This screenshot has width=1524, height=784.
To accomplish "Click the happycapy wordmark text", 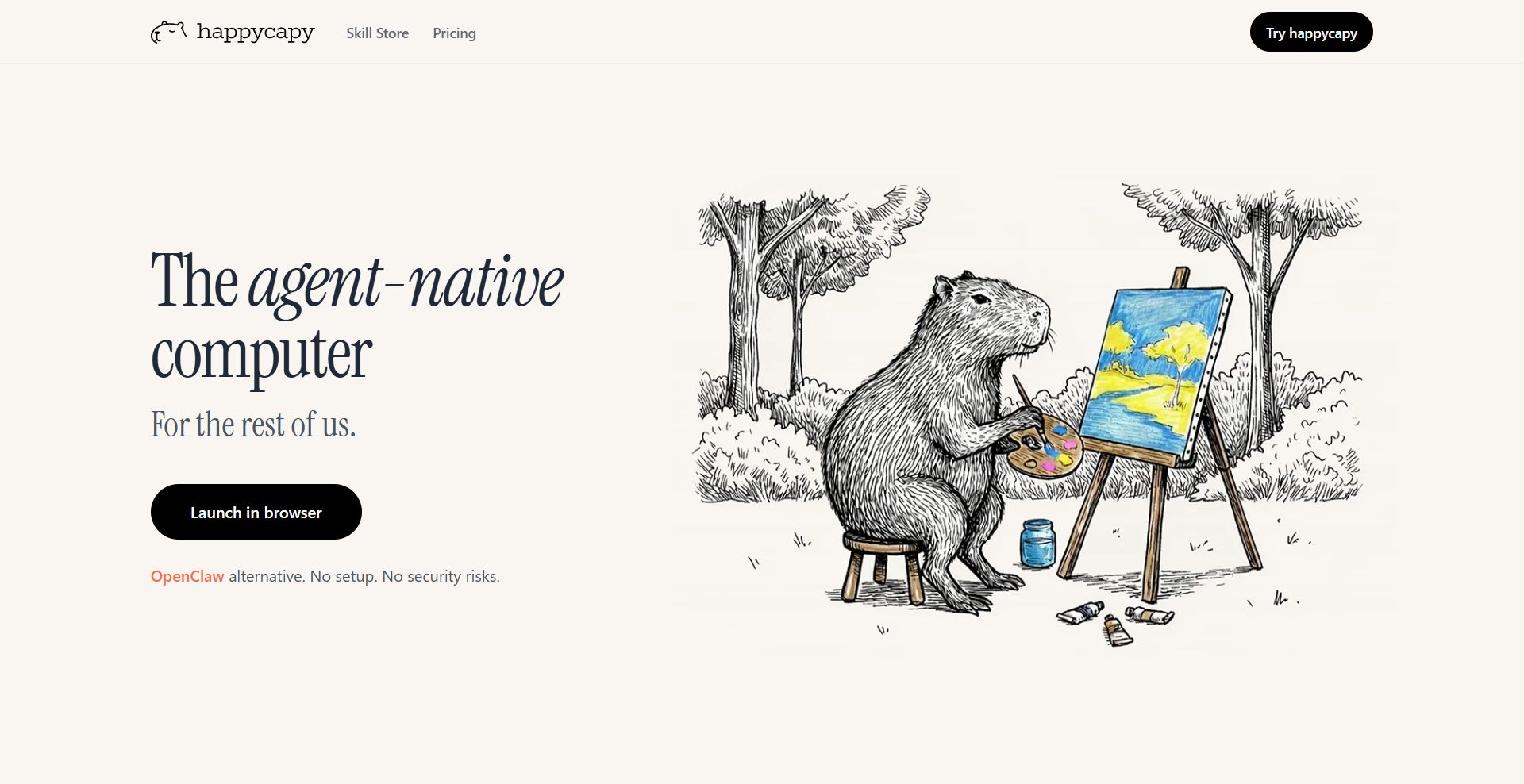I will (x=256, y=32).
